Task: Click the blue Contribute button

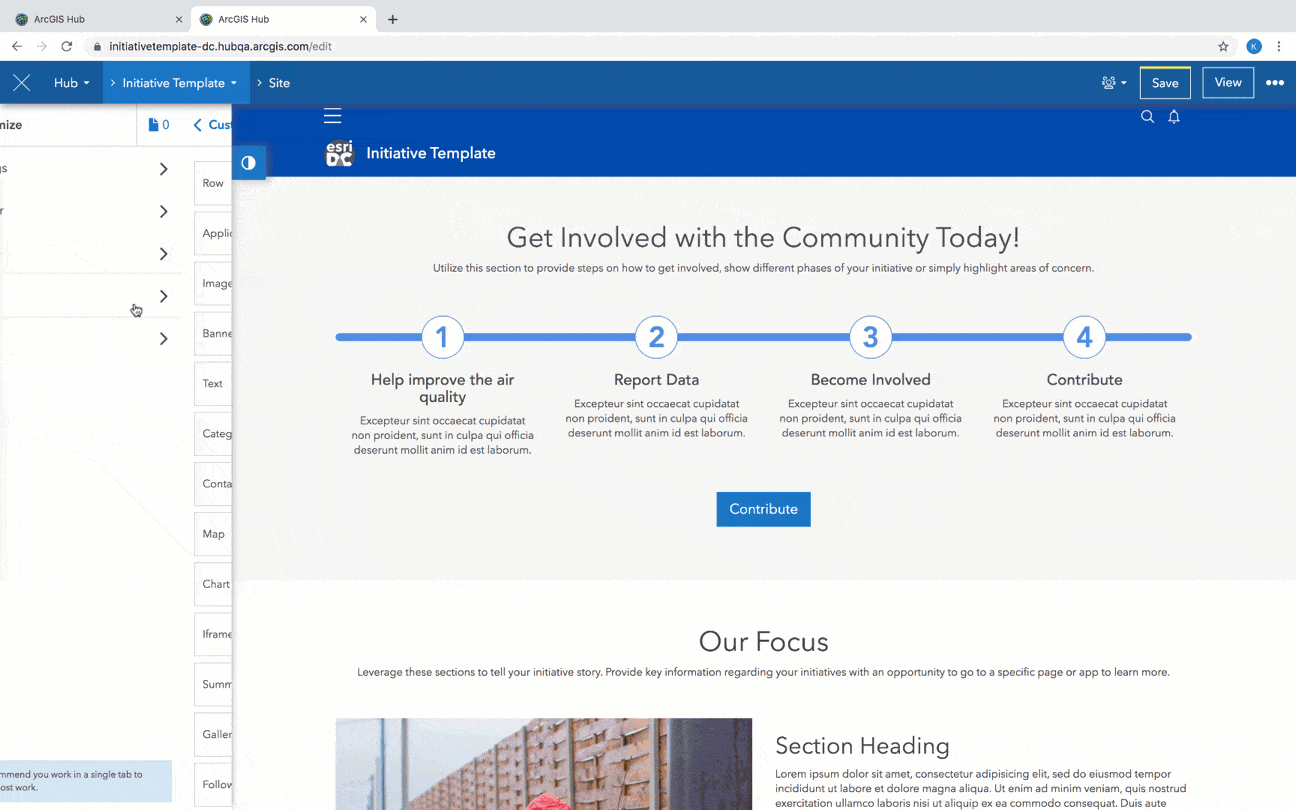Action: point(763,509)
